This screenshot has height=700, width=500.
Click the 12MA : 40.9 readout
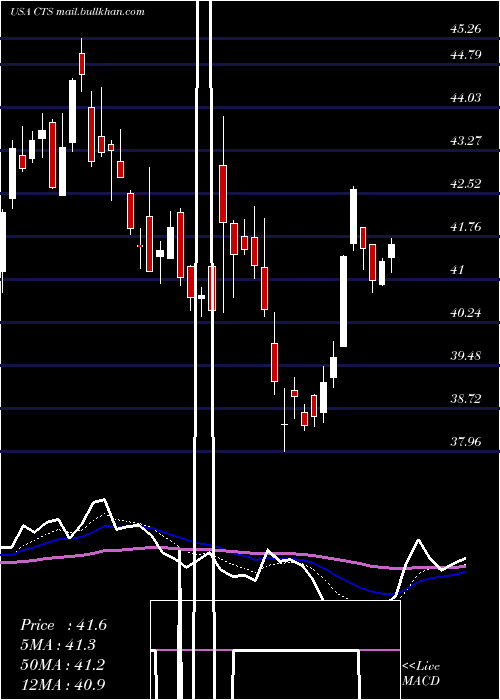(63, 684)
